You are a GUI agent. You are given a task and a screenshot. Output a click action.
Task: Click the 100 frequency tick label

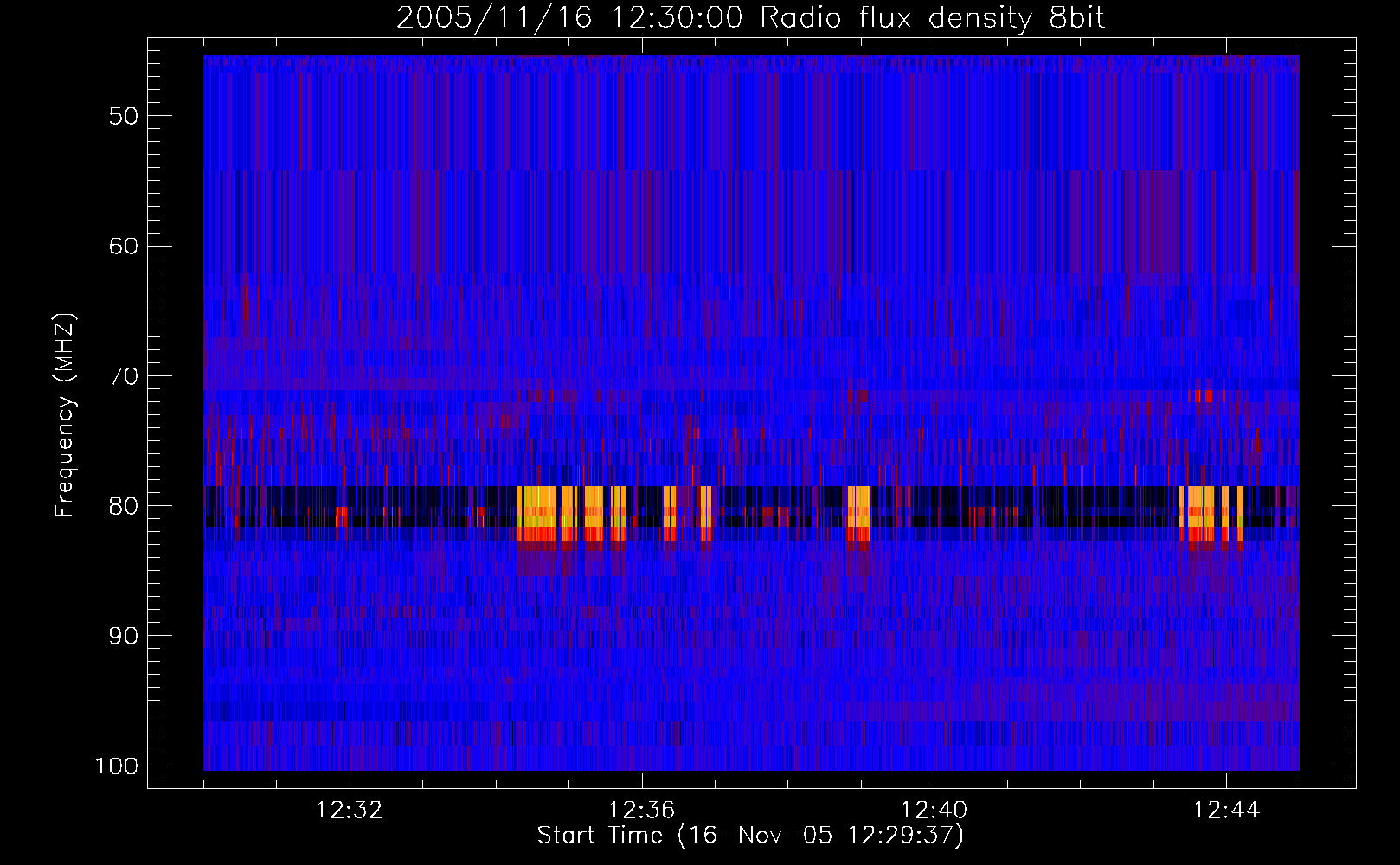click(116, 766)
